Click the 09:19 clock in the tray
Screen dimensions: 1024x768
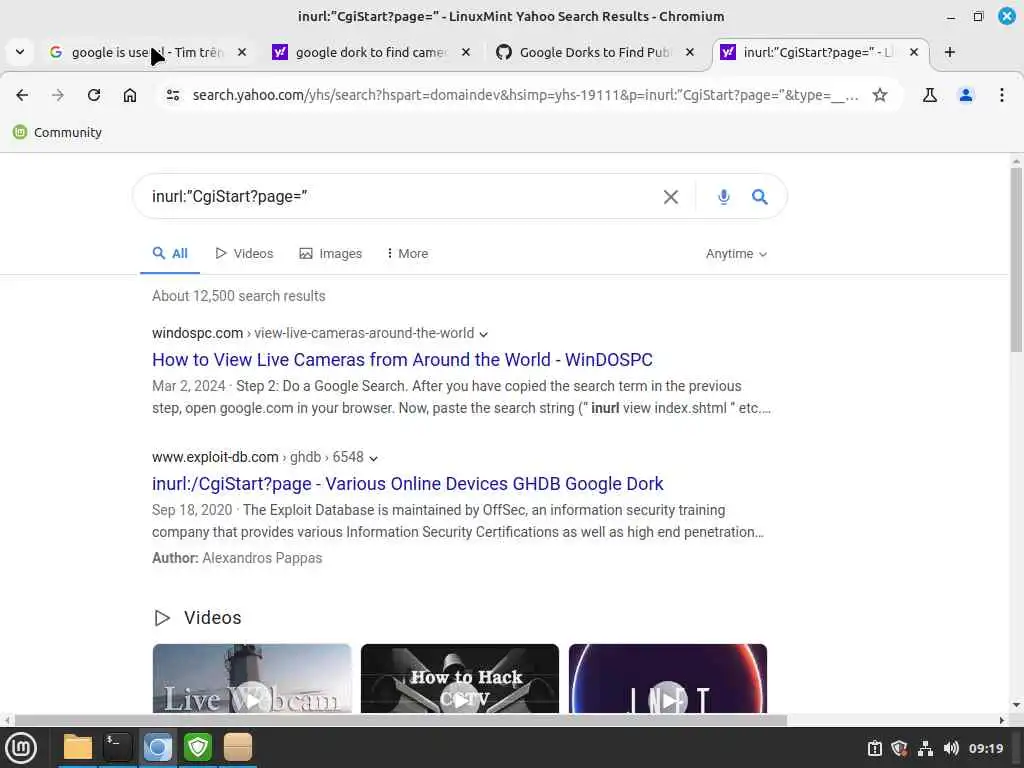pyautogui.click(x=985, y=748)
